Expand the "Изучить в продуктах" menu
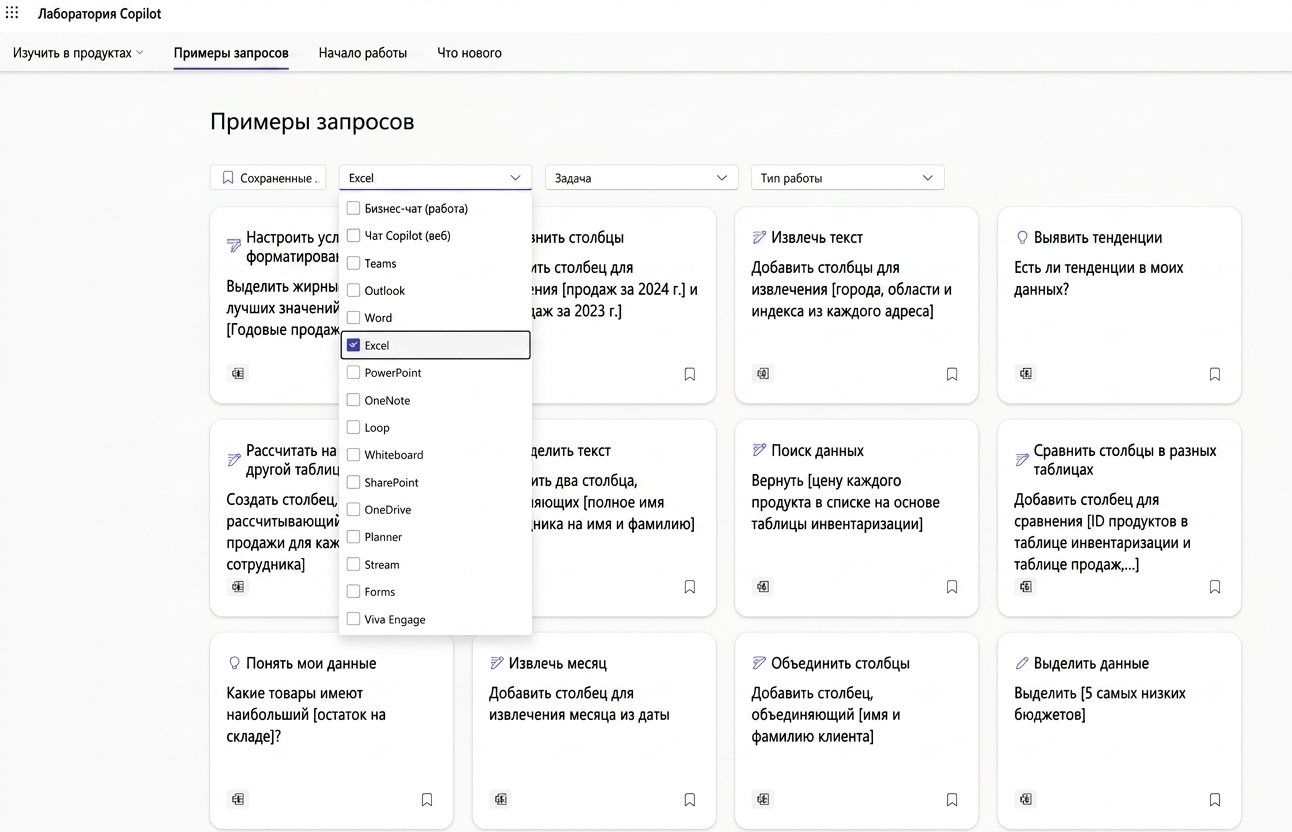Viewport: 1292px width, 832px height. pyautogui.click(x=78, y=53)
